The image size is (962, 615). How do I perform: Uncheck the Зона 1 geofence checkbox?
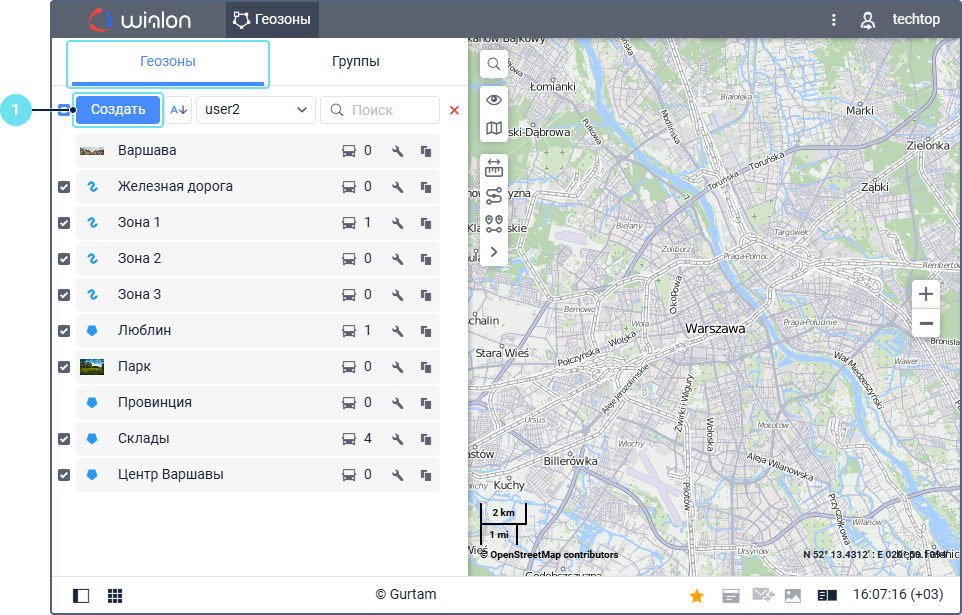pos(64,223)
